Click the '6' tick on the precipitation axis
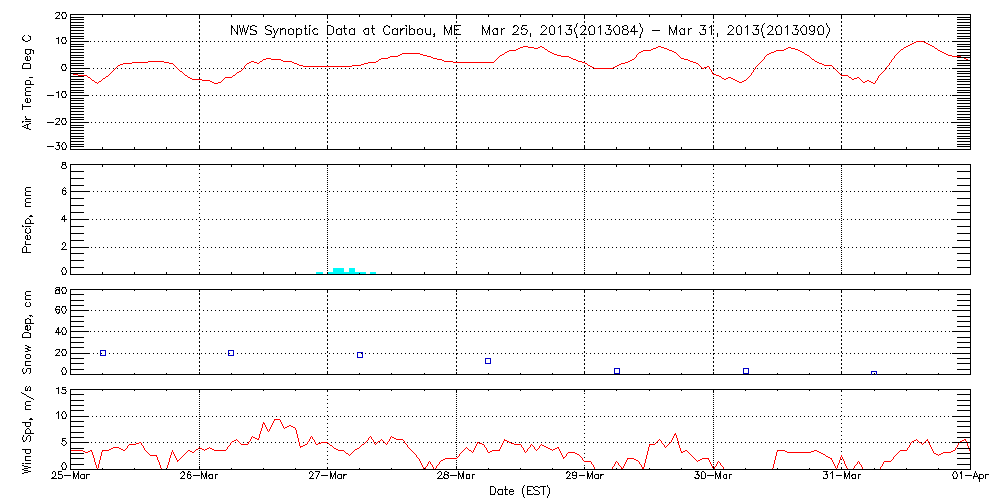 [62, 191]
